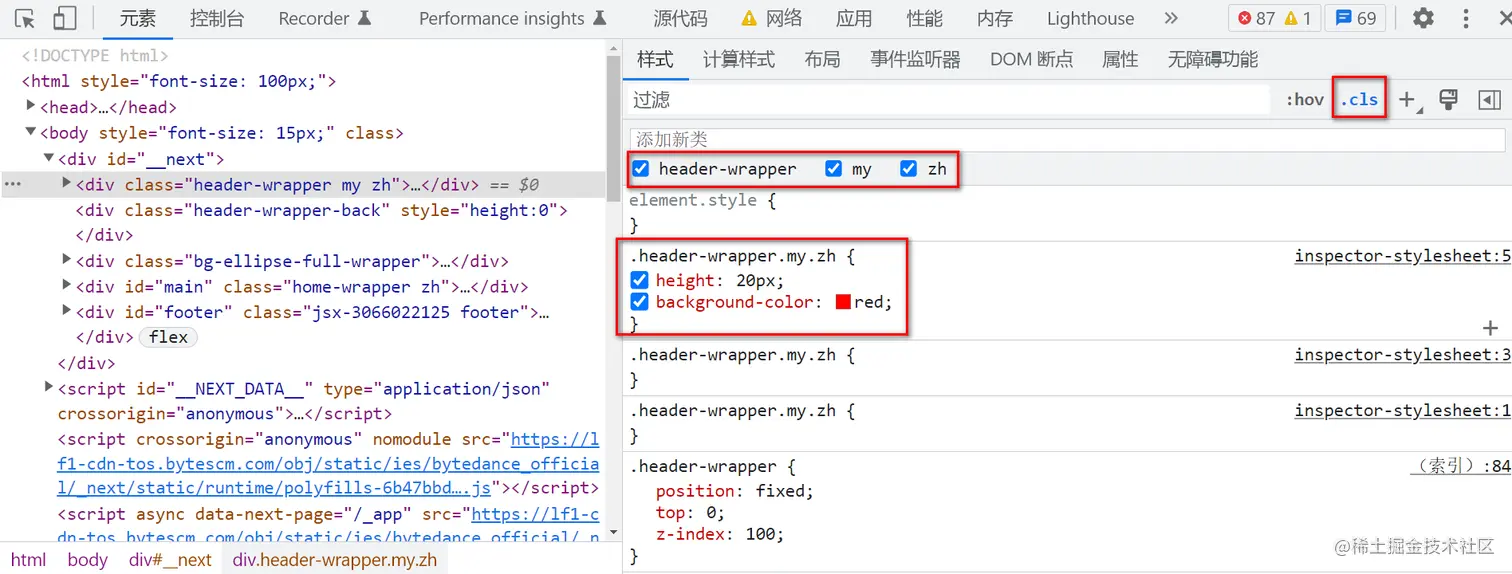Click the yellow warning count badge
Screen dimensions: 1512x574
pyautogui.click(x=1298, y=18)
